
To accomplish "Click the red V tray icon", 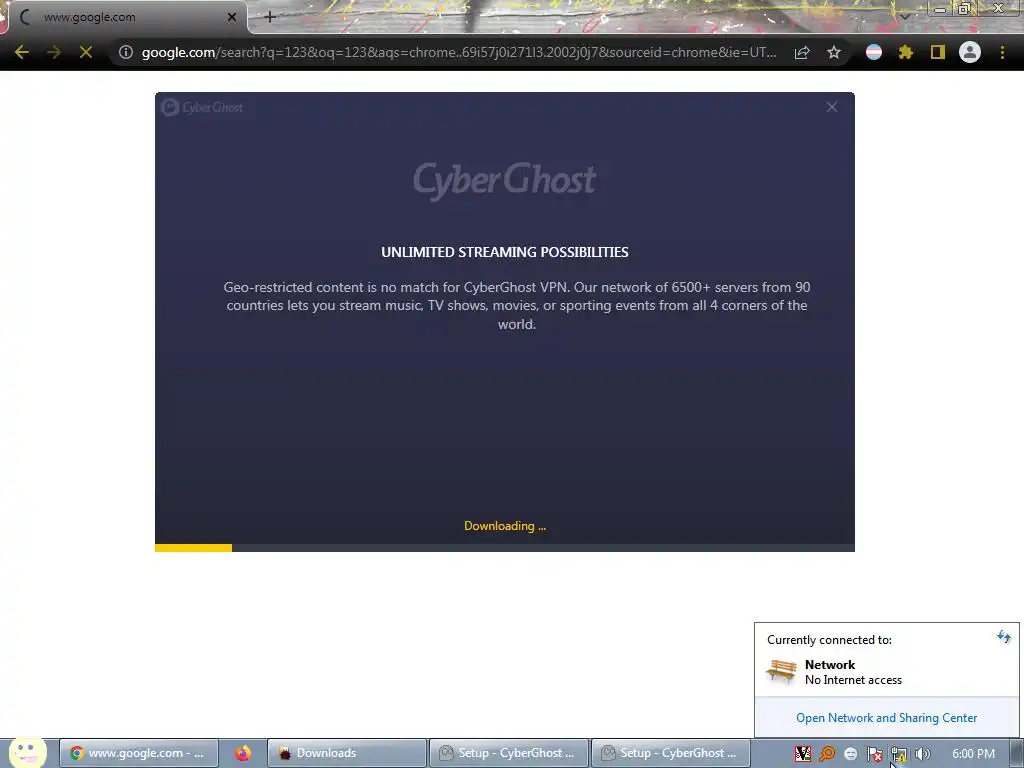I will (803, 754).
